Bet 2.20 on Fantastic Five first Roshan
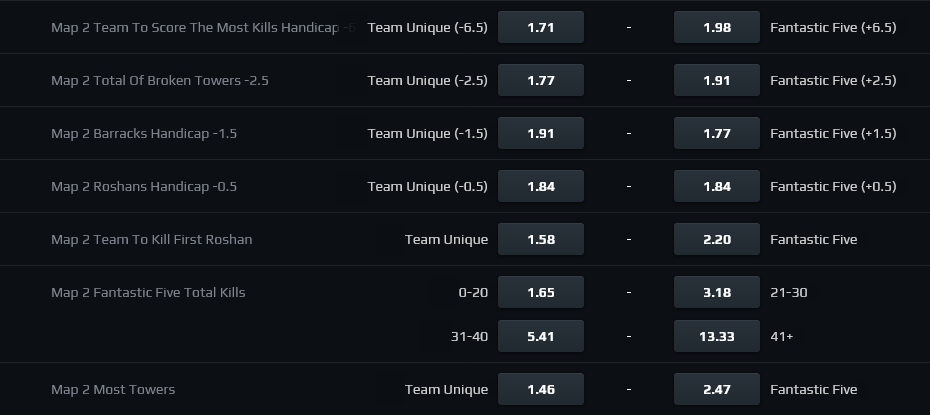 [x=716, y=239]
